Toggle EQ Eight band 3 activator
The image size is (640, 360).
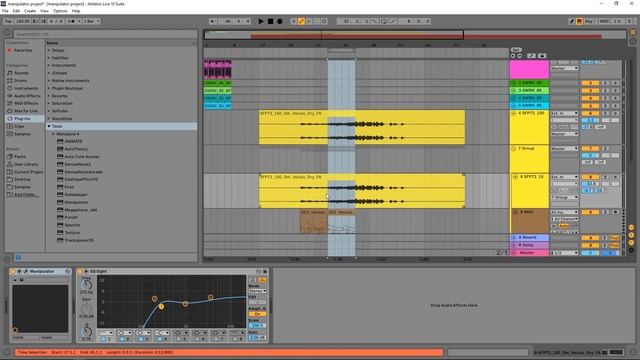point(141,339)
